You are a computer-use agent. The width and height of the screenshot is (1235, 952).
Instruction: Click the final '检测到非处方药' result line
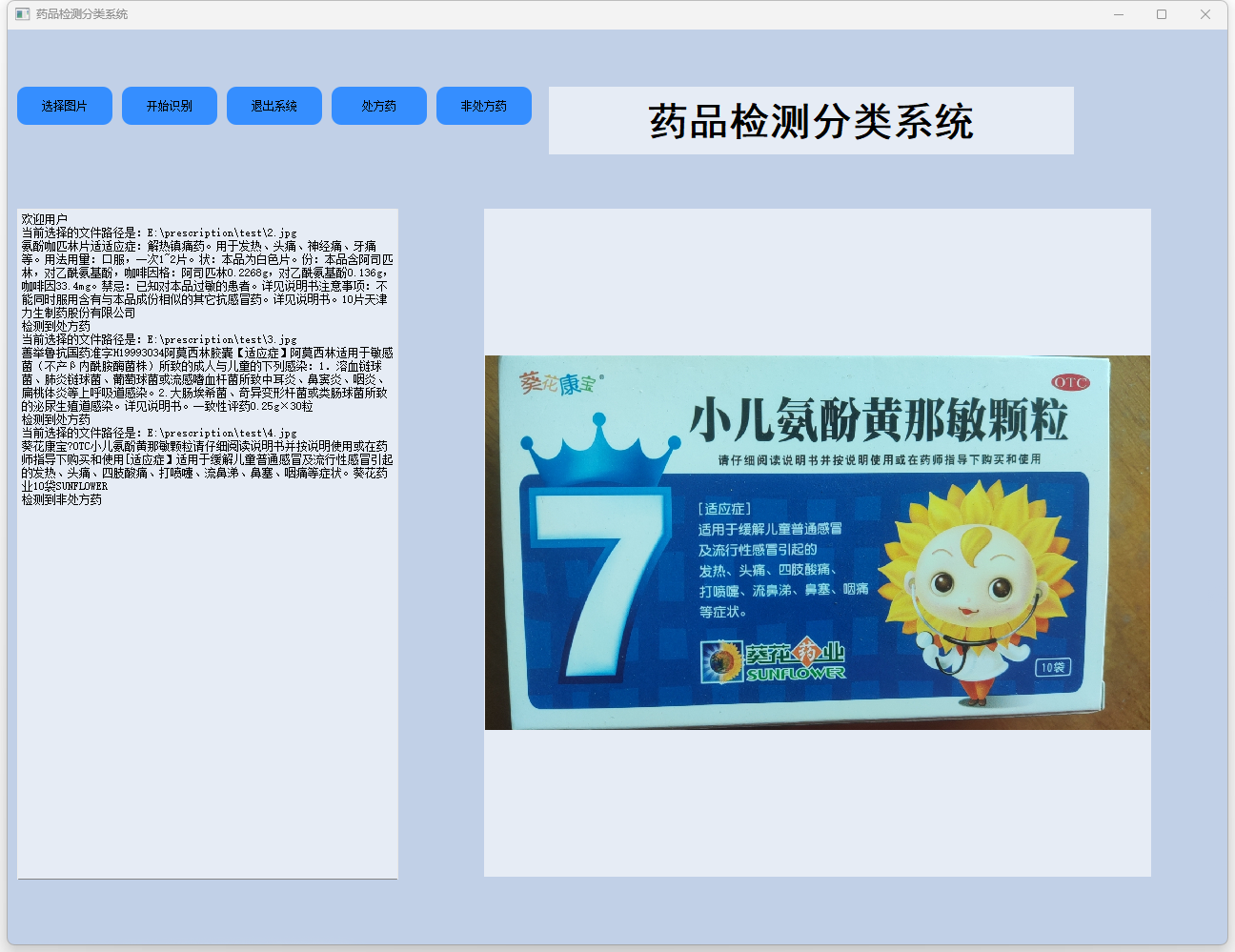tap(62, 499)
